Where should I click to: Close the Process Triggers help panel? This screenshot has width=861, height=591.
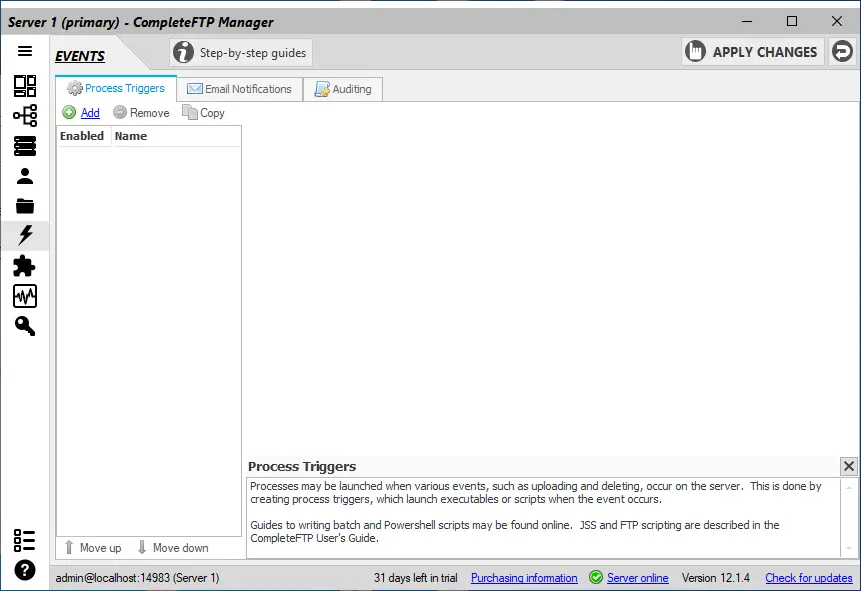pos(848,466)
